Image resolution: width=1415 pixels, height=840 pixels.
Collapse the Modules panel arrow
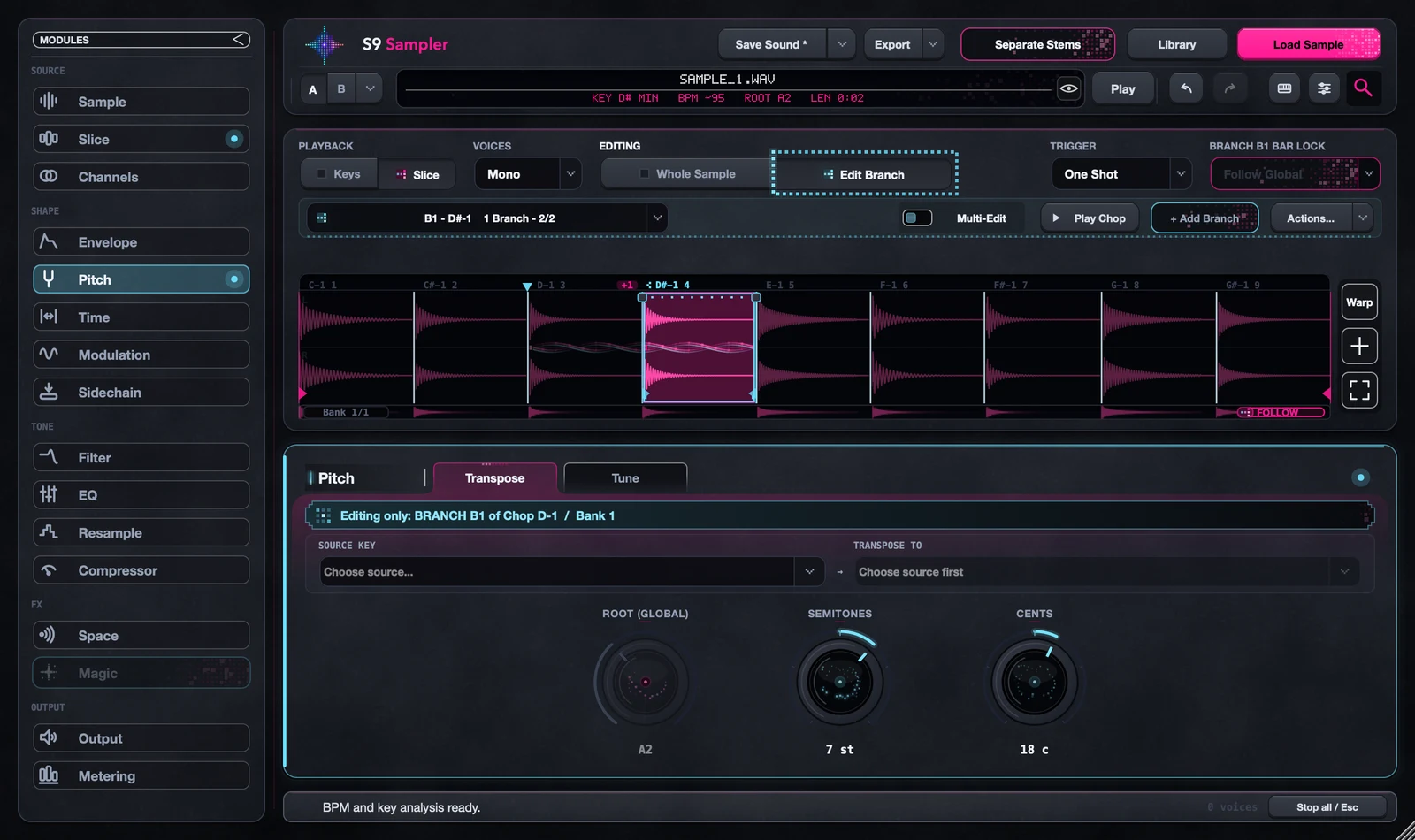(x=239, y=40)
